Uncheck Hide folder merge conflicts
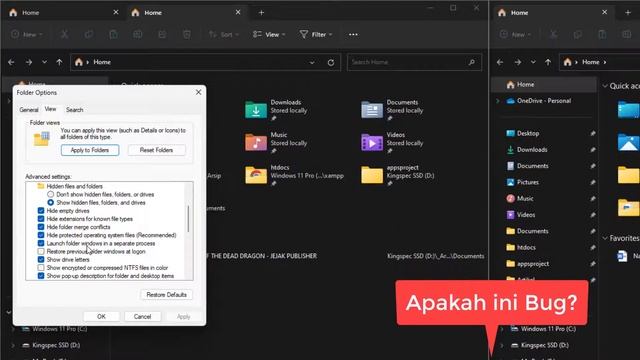640x360 pixels. pos(41,227)
